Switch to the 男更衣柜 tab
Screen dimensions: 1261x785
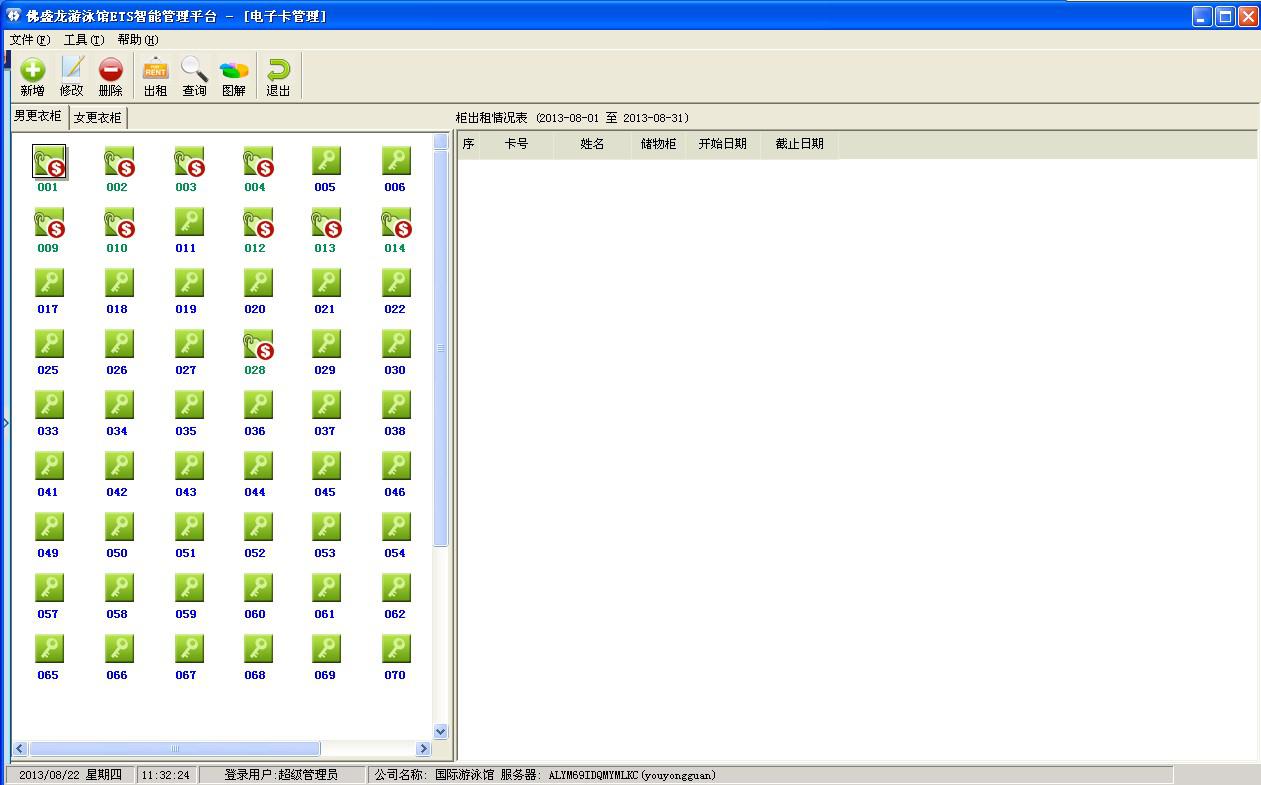tap(38, 116)
